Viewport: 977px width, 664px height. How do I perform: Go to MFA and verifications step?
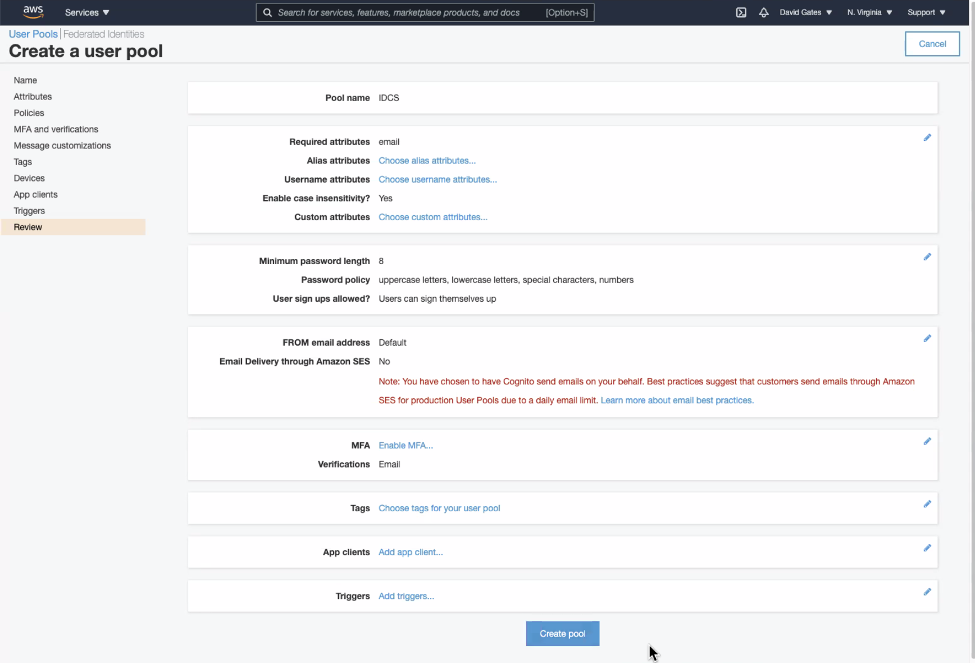pyautogui.click(x=56, y=129)
